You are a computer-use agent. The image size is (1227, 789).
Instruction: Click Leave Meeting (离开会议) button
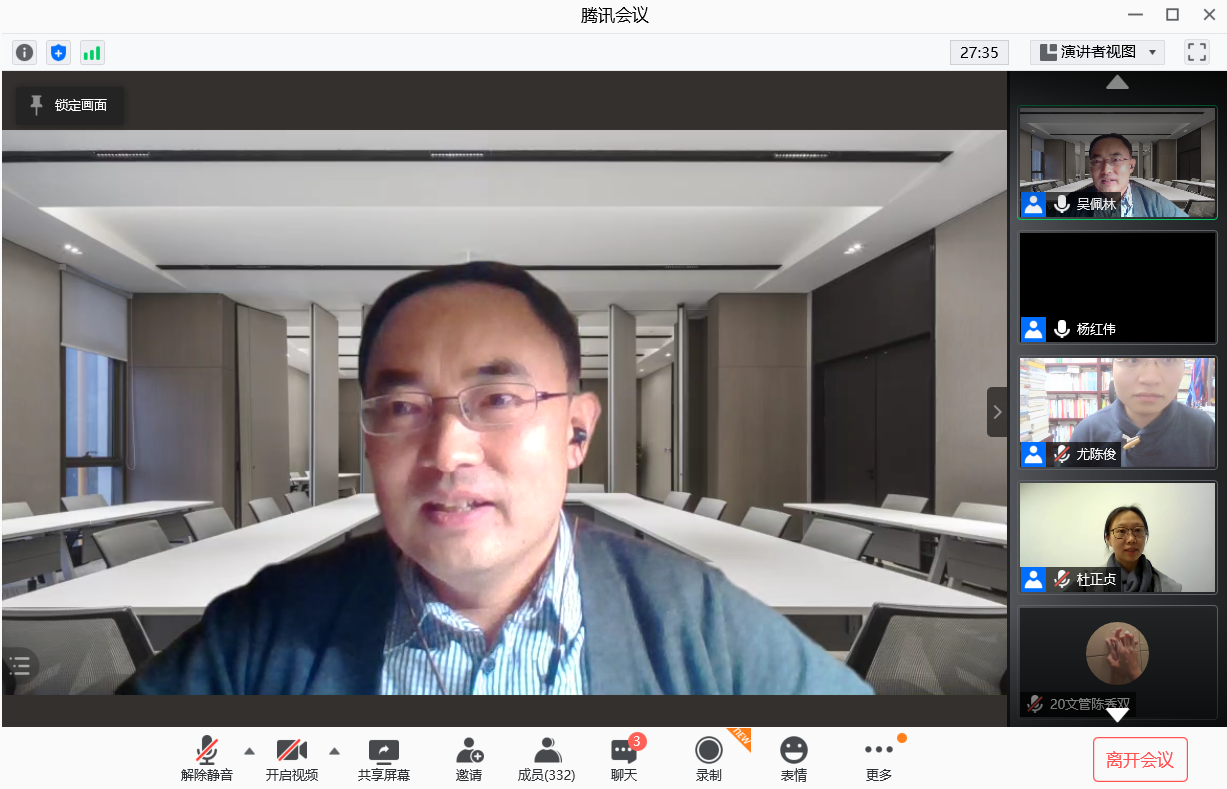pos(1140,760)
